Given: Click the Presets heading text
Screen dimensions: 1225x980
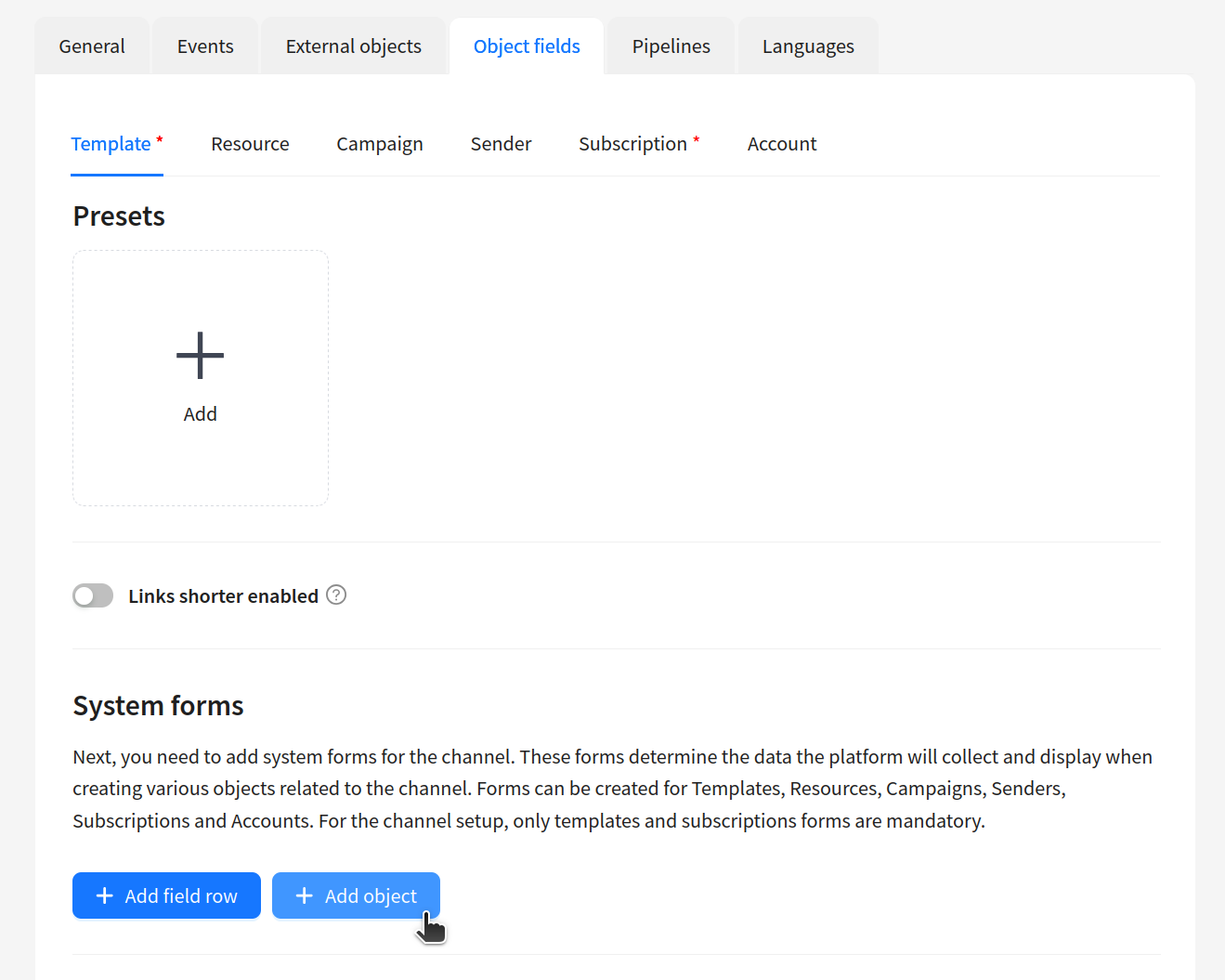Looking at the screenshot, I should 119,216.
